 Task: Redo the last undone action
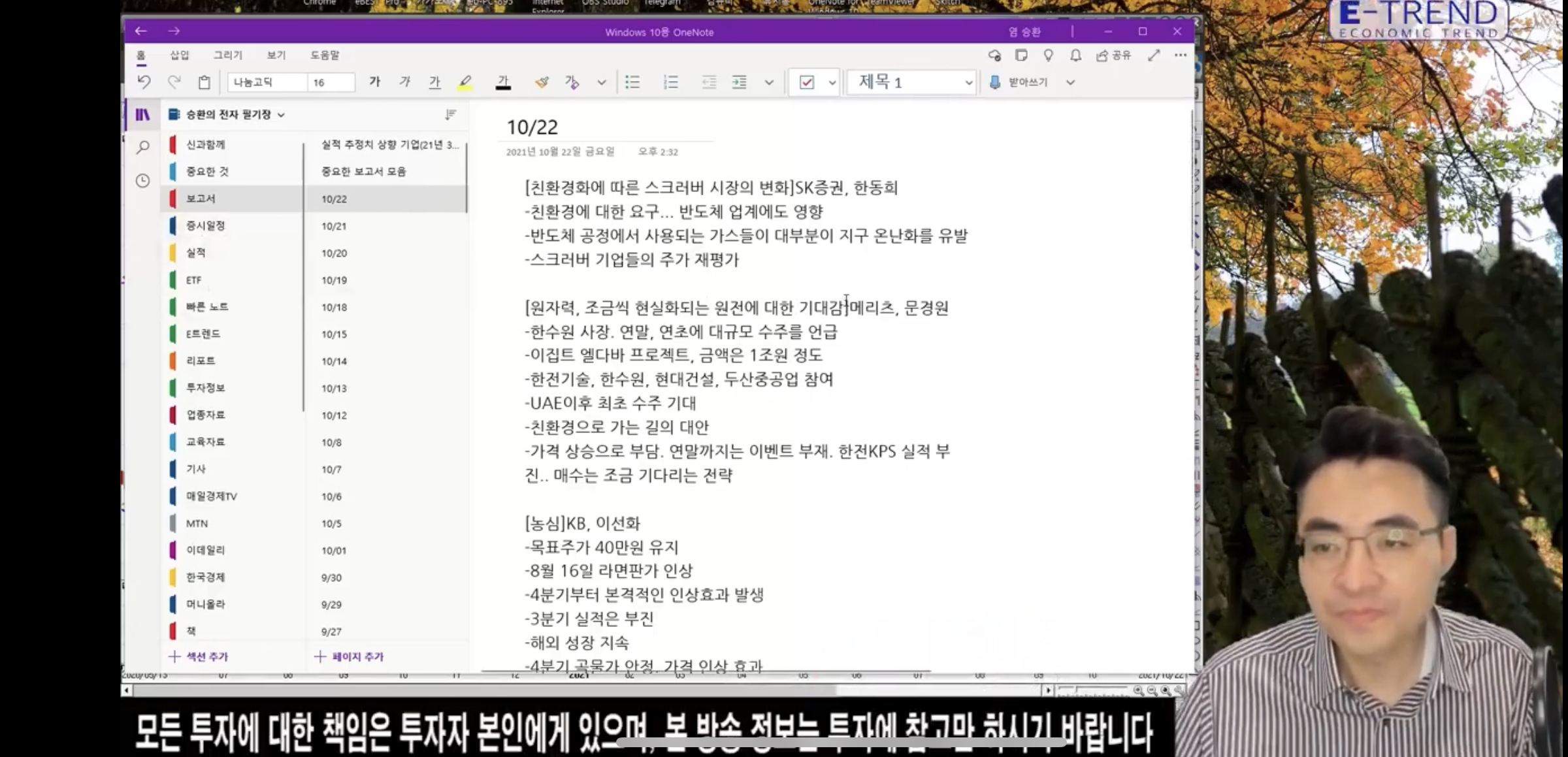(174, 82)
